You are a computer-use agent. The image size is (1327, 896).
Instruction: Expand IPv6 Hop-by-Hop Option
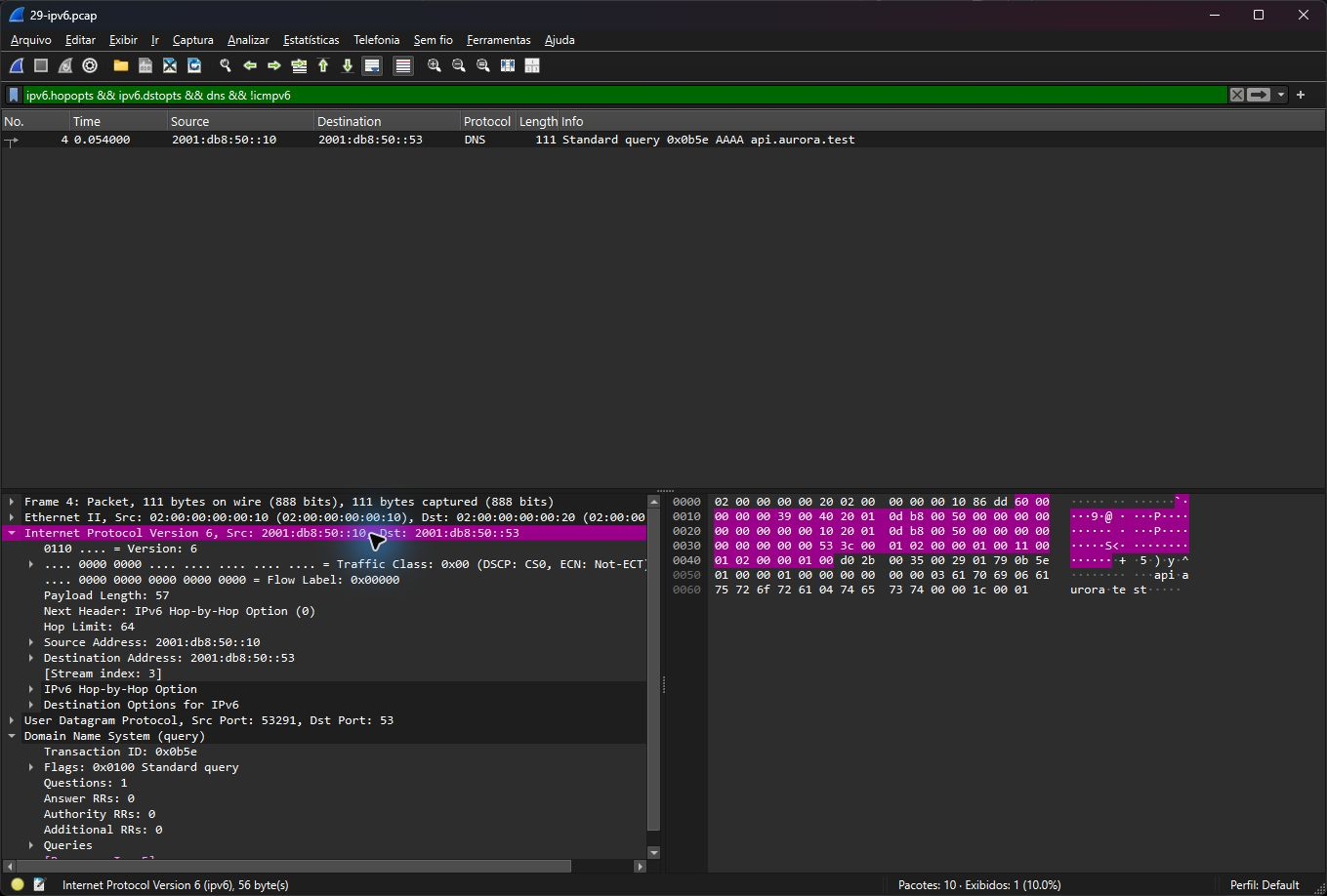(x=31, y=689)
